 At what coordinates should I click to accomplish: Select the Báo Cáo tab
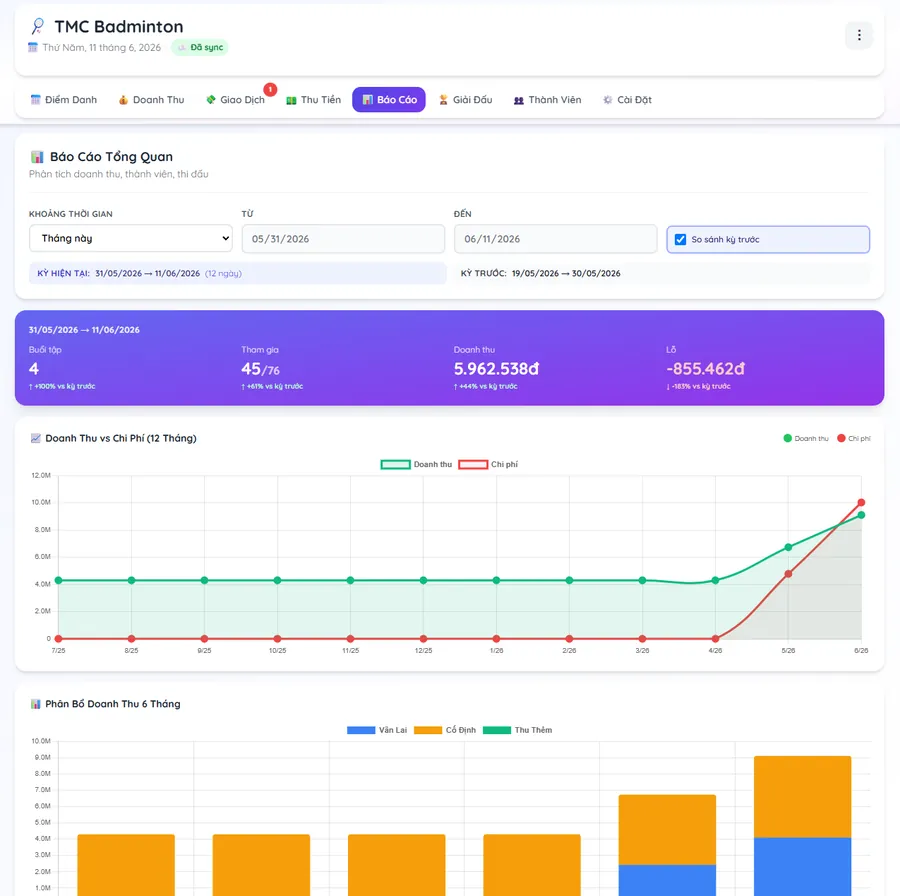(389, 100)
